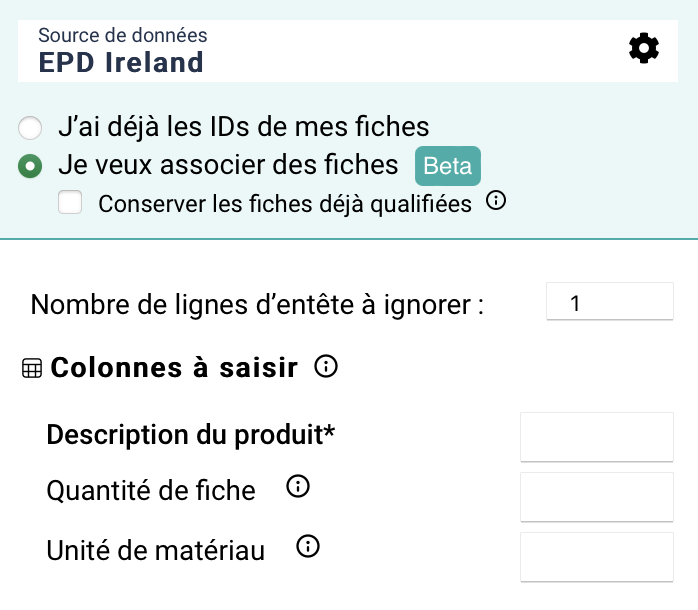The width and height of the screenshot is (698, 610).
Task: Open the data source settings gear
Action: (x=644, y=48)
